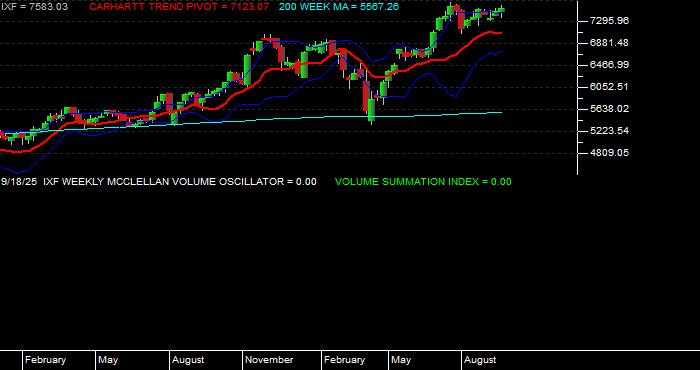Click the last August timeline label
Screen dimensions: 700x370
480,360
